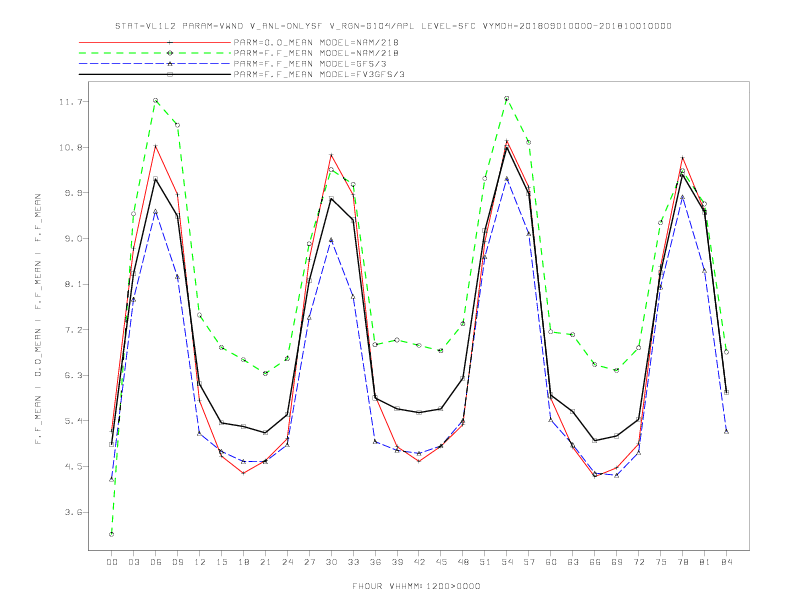
Task: Click green NAM peak marker at hour 06
Action: (x=156, y=100)
